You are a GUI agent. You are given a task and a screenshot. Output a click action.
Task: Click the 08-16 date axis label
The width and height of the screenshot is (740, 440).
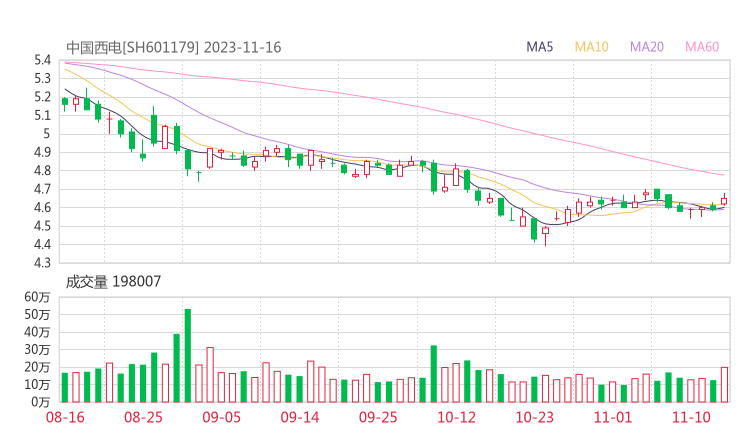coord(65,417)
